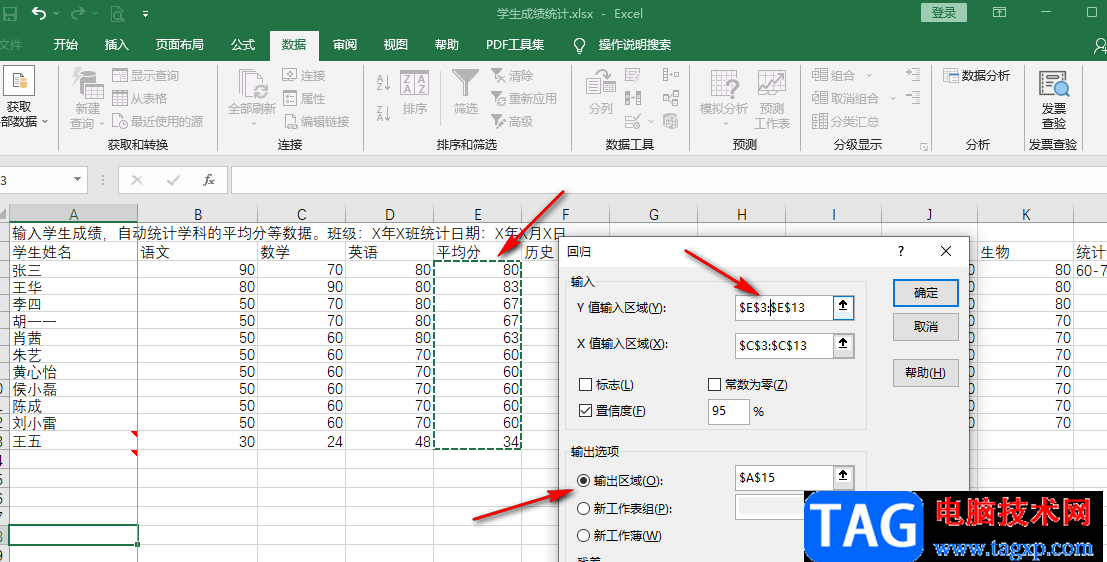Click the Redo arrow icon

[78, 13]
